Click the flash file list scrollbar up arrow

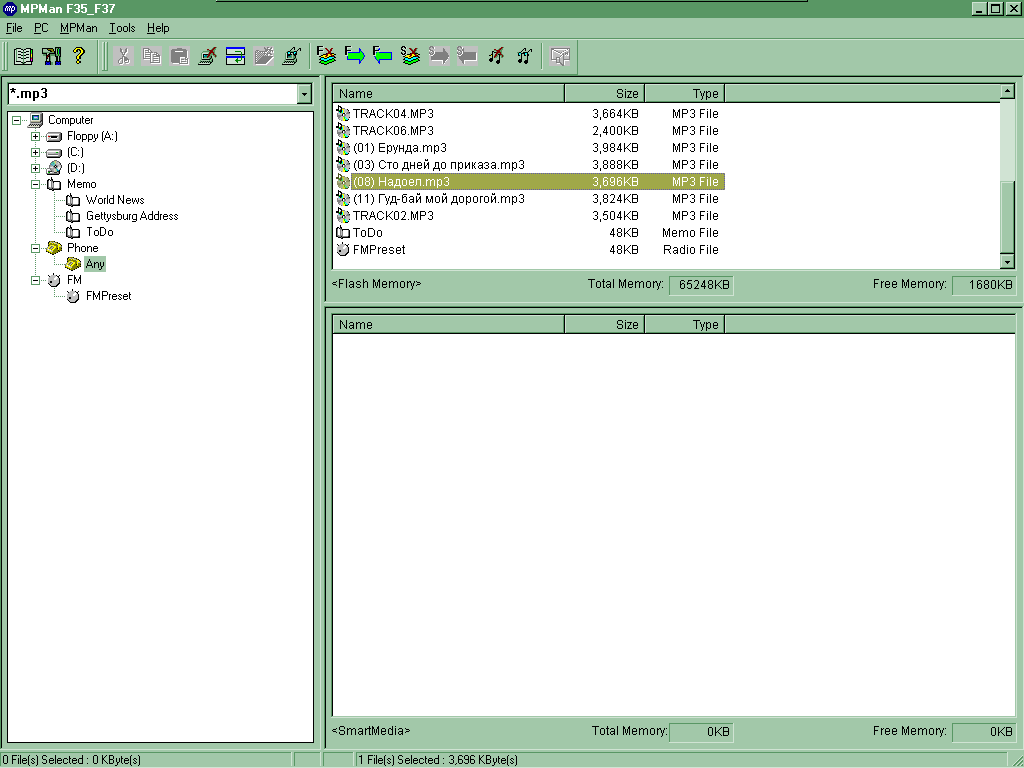click(x=1007, y=92)
